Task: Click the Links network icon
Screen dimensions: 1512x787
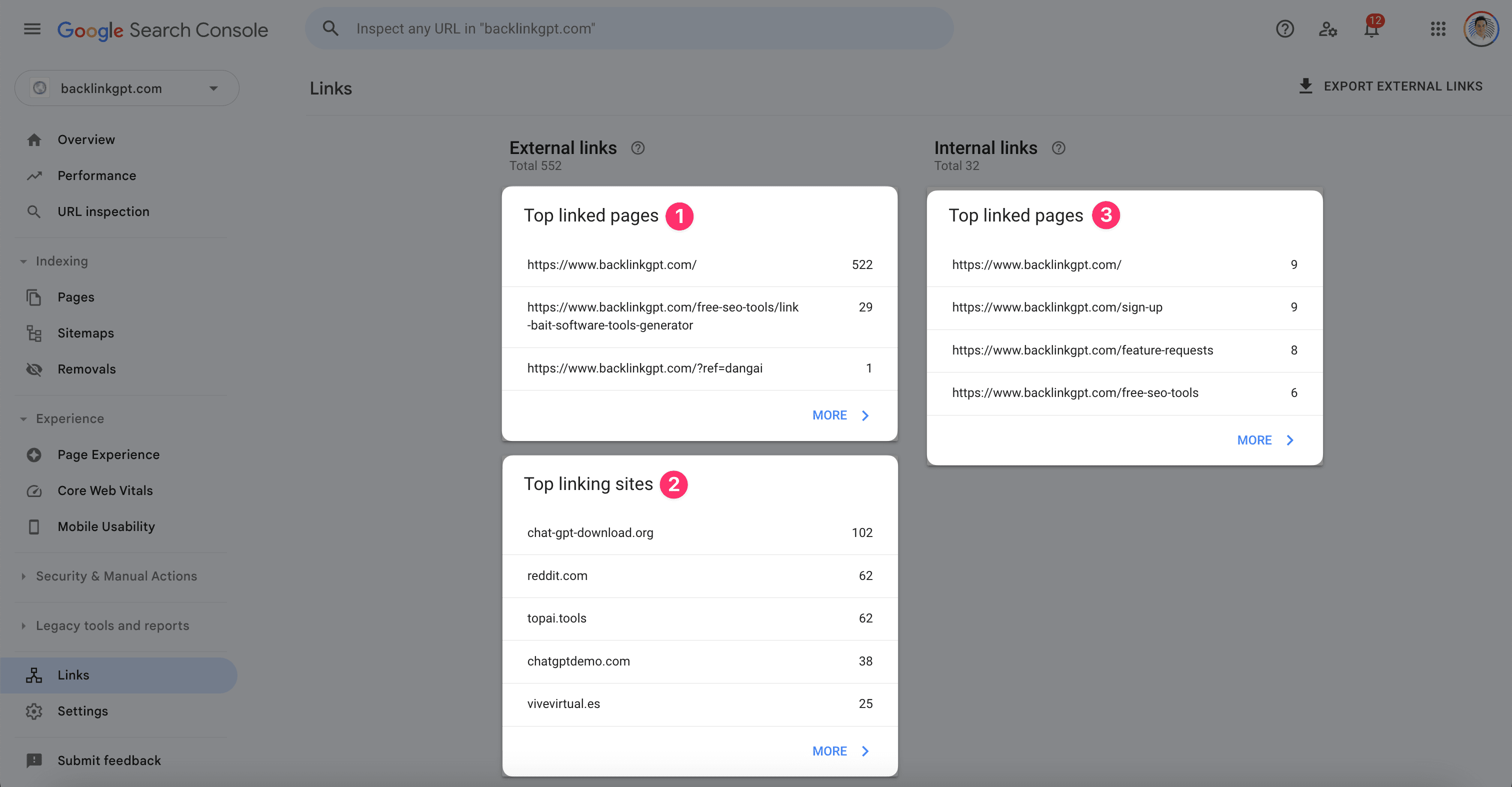Action: point(34,675)
